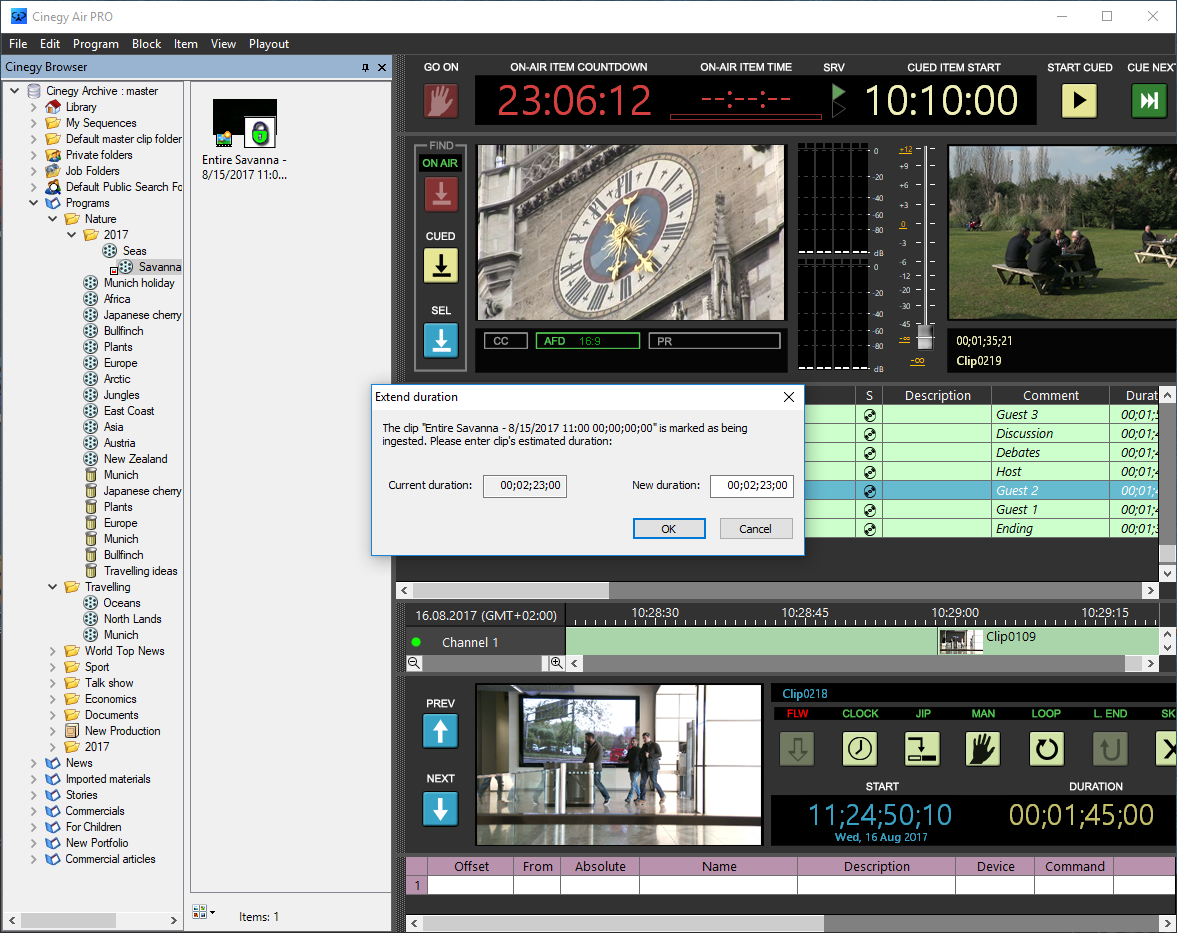Expand the Library tree node
Viewport: 1177px width, 933px height.
pos(33,107)
